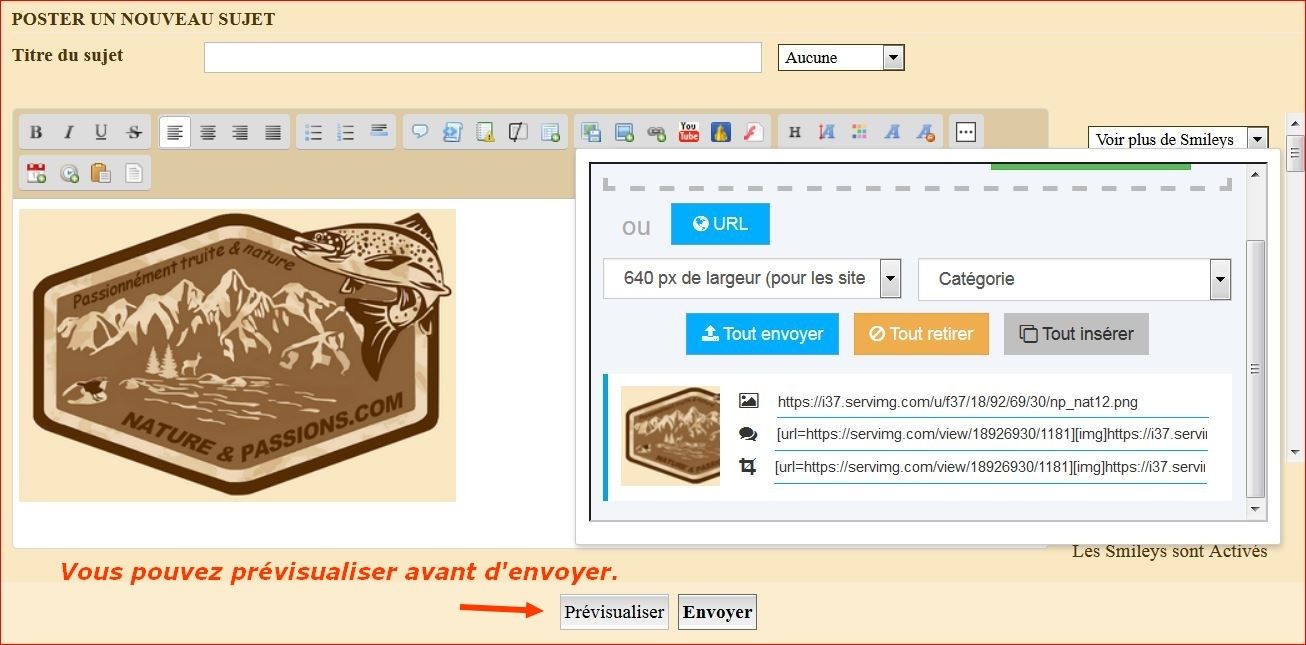This screenshot has width=1306, height=645.
Task: Insert hidden content block
Action: coord(518,132)
